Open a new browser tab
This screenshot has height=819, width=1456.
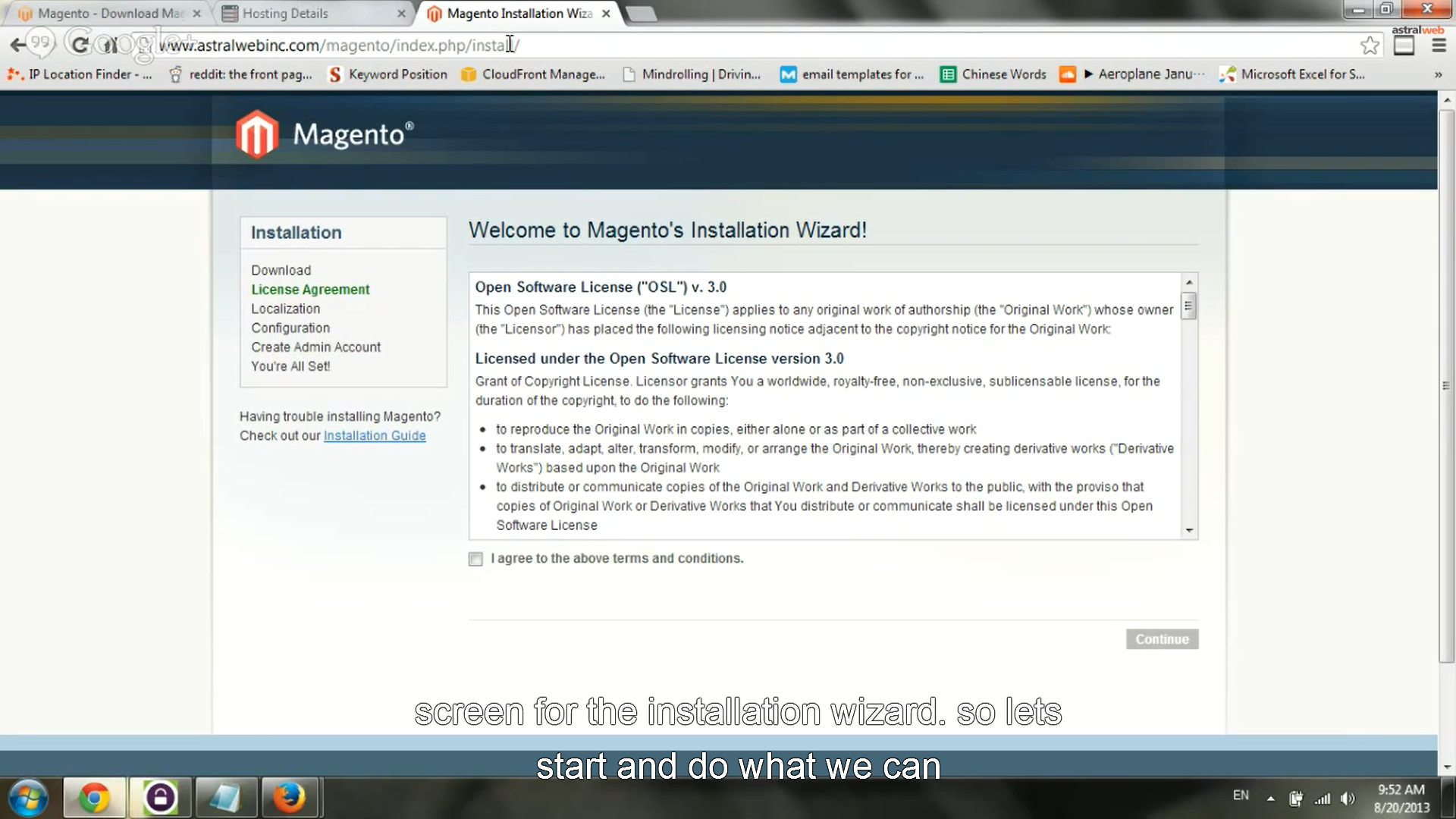click(x=641, y=14)
